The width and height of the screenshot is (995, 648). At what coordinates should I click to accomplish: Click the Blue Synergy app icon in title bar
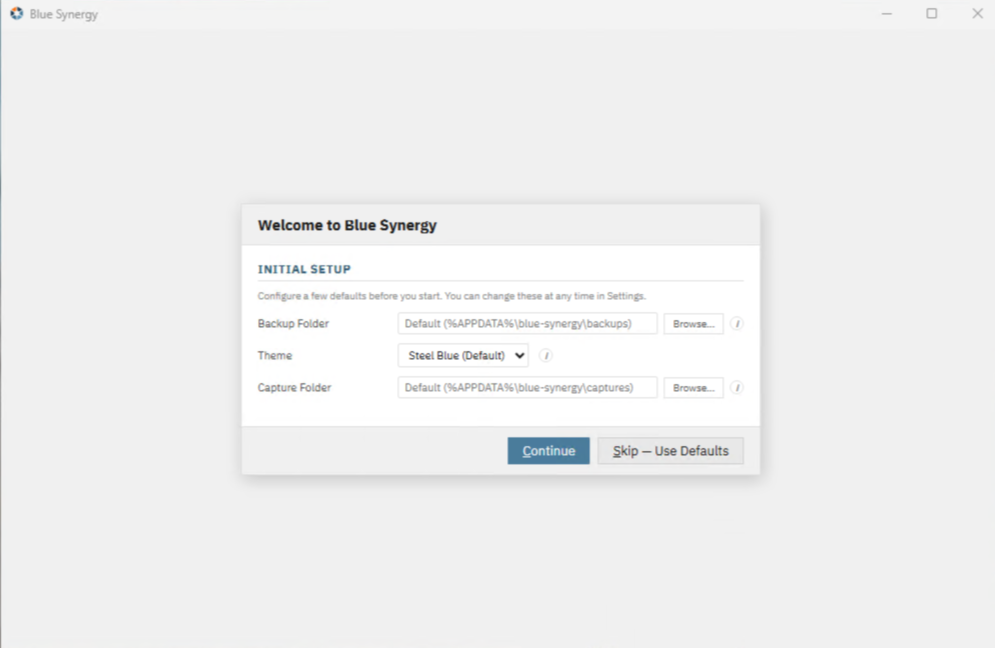pyautogui.click(x=16, y=14)
